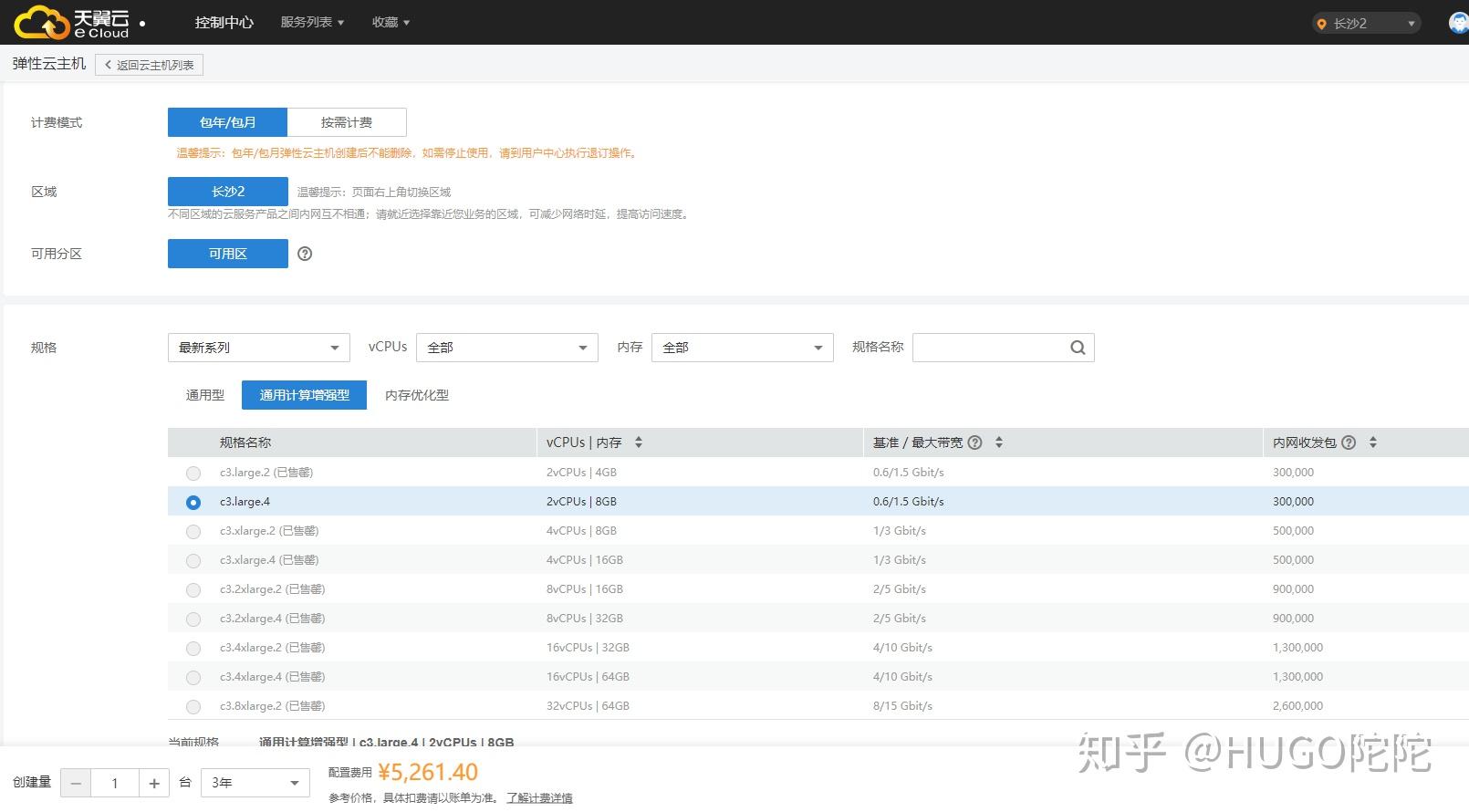Viewport: 1469px width, 812px height.
Task: Click 返回云主机列表 back button
Action: click(x=149, y=65)
